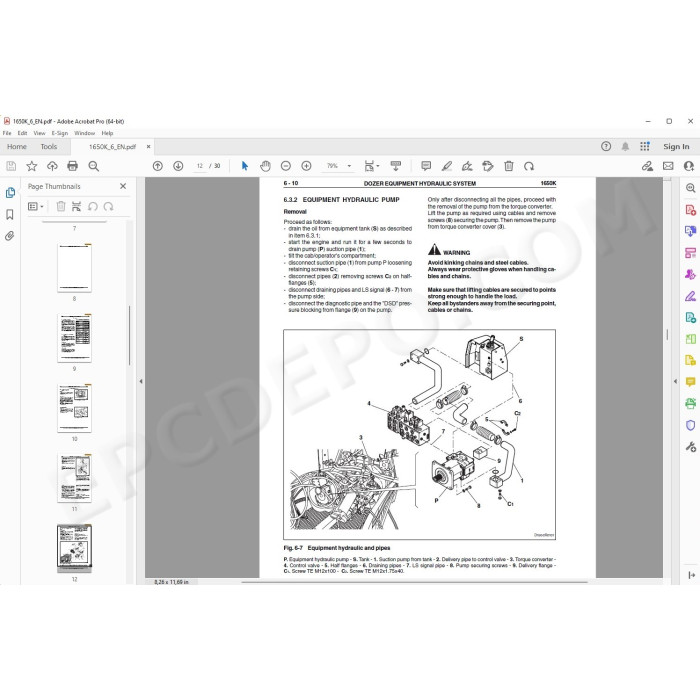This screenshot has height=700, width=700.
Task: Click the Sign In link
Action: point(676,146)
